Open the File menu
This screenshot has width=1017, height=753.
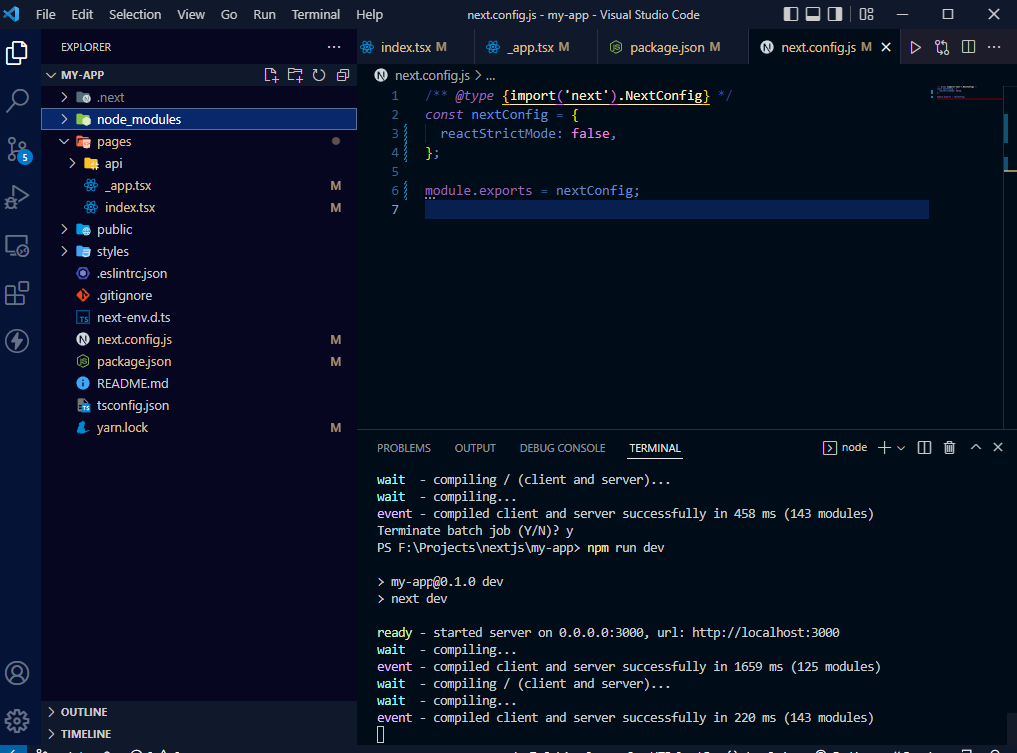click(45, 14)
